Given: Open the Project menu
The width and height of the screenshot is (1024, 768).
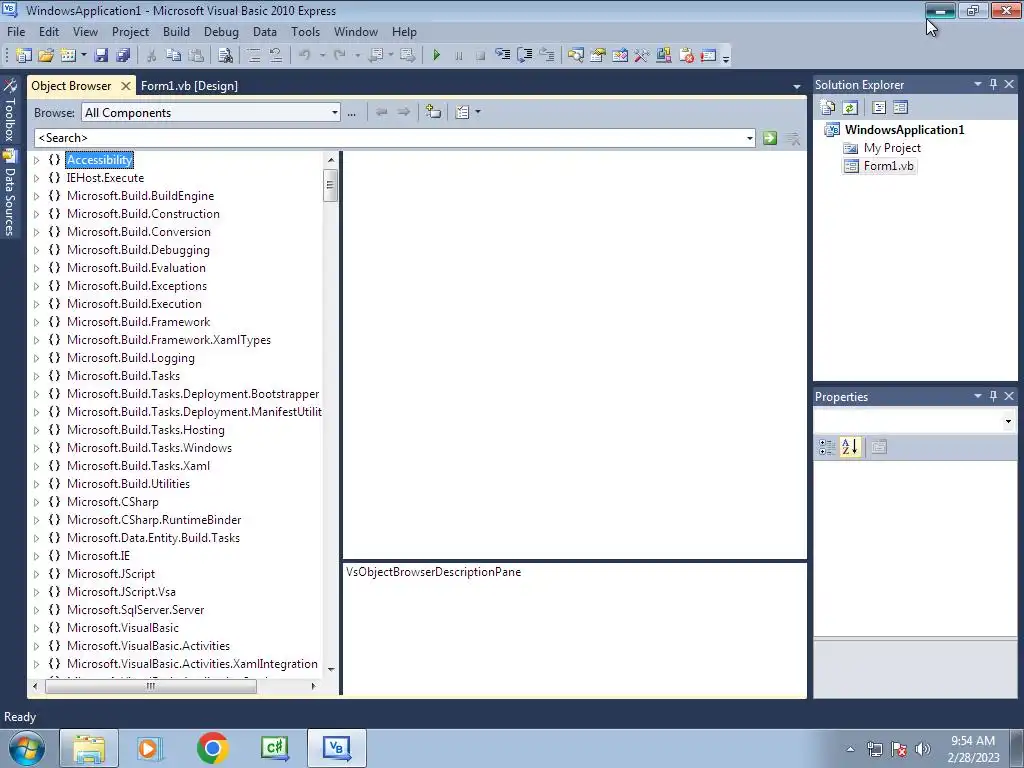Looking at the screenshot, I should point(131,31).
